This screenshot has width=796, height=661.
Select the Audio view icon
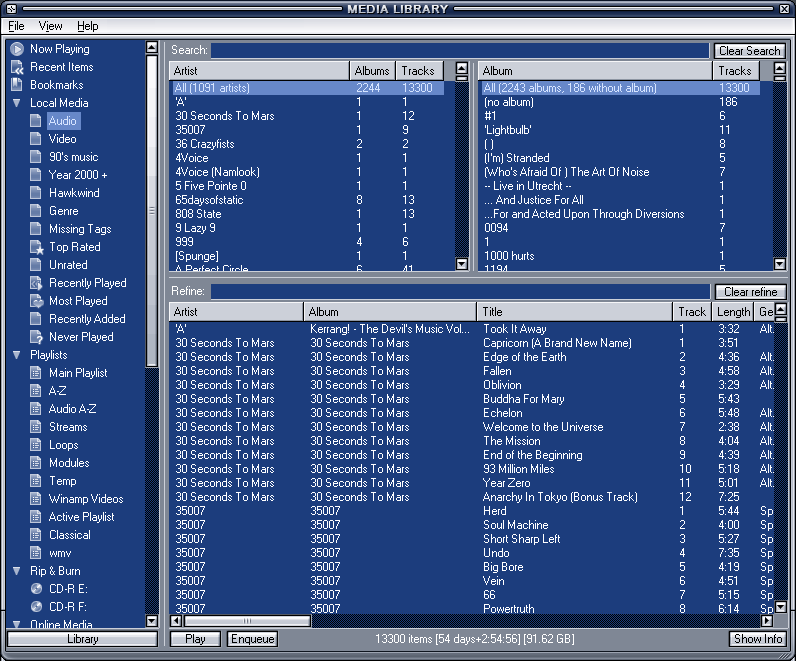coord(36,121)
